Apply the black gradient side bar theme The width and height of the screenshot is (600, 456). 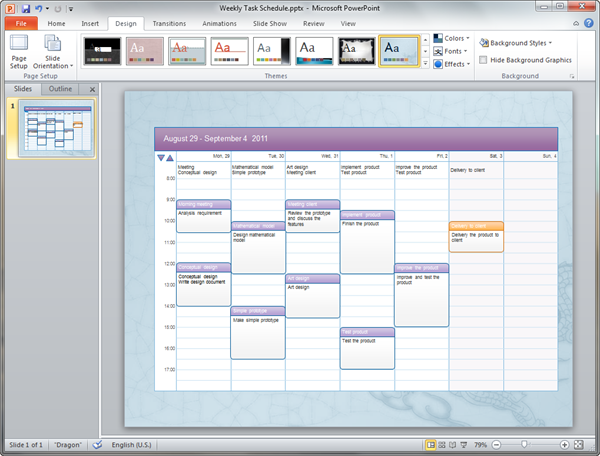coord(272,51)
